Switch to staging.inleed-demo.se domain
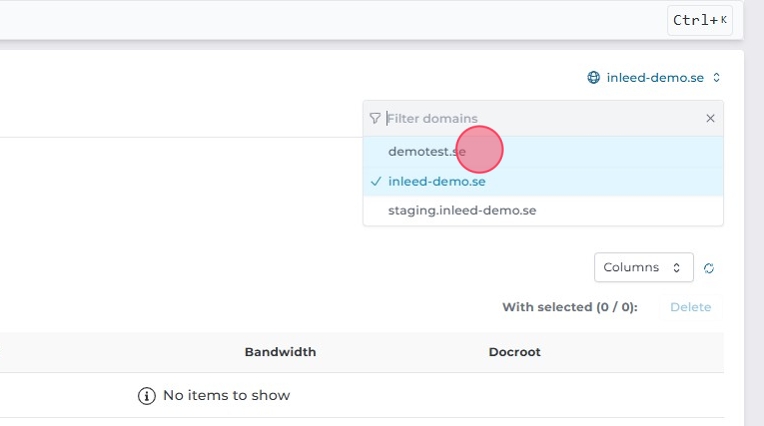764x426 pixels. 462,210
